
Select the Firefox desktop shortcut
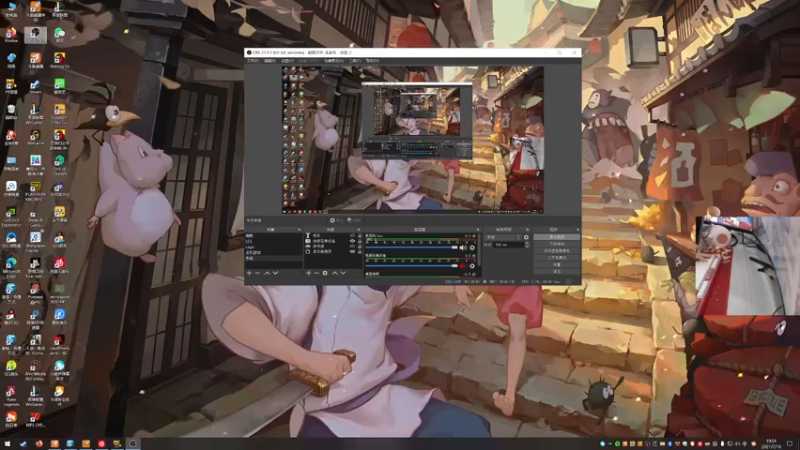tap(11, 35)
